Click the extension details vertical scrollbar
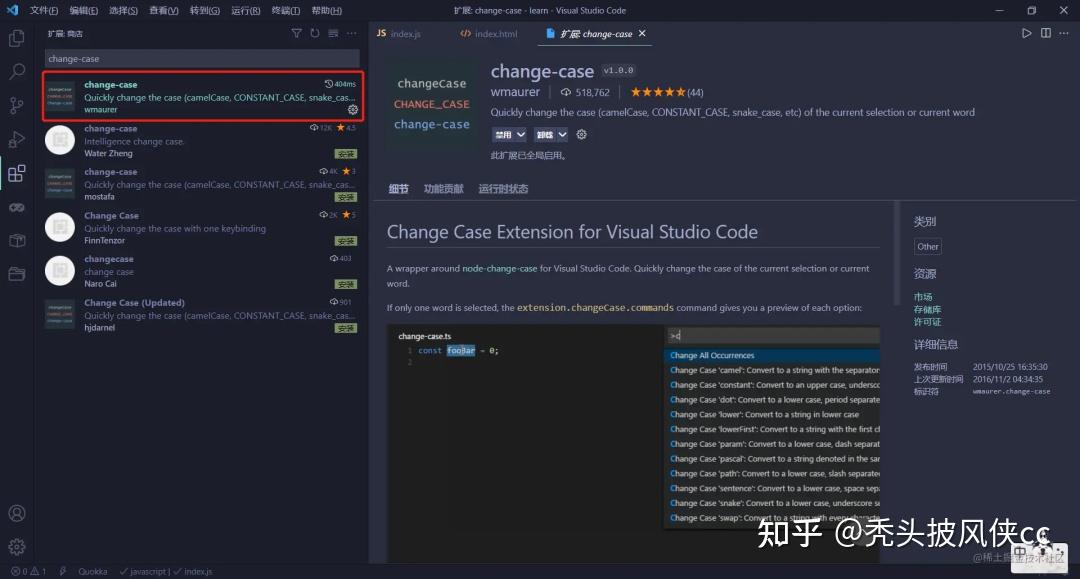Screen dimensions: 1080x579 (x=897, y=253)
